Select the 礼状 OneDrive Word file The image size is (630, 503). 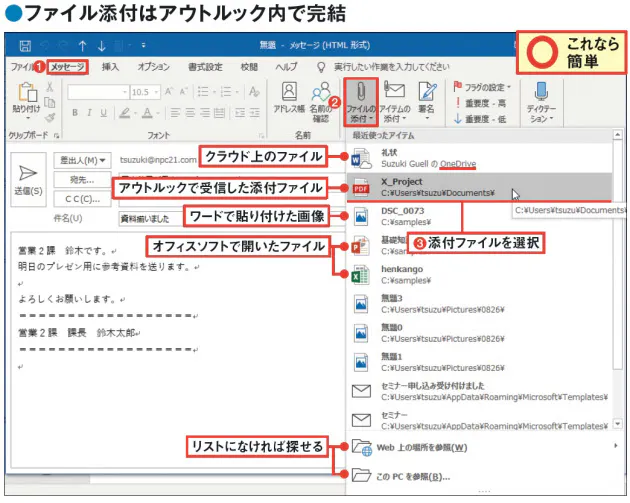point(479,158)
